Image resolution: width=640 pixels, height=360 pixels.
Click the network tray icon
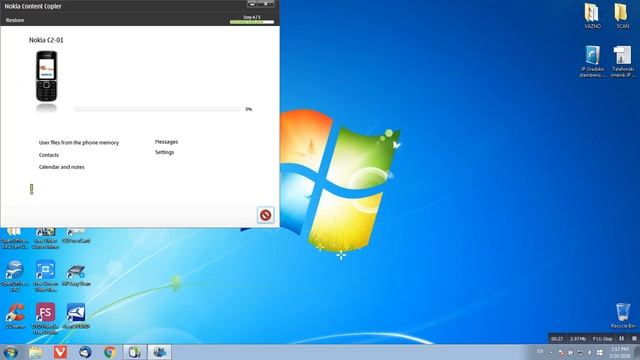pos(580,352)
